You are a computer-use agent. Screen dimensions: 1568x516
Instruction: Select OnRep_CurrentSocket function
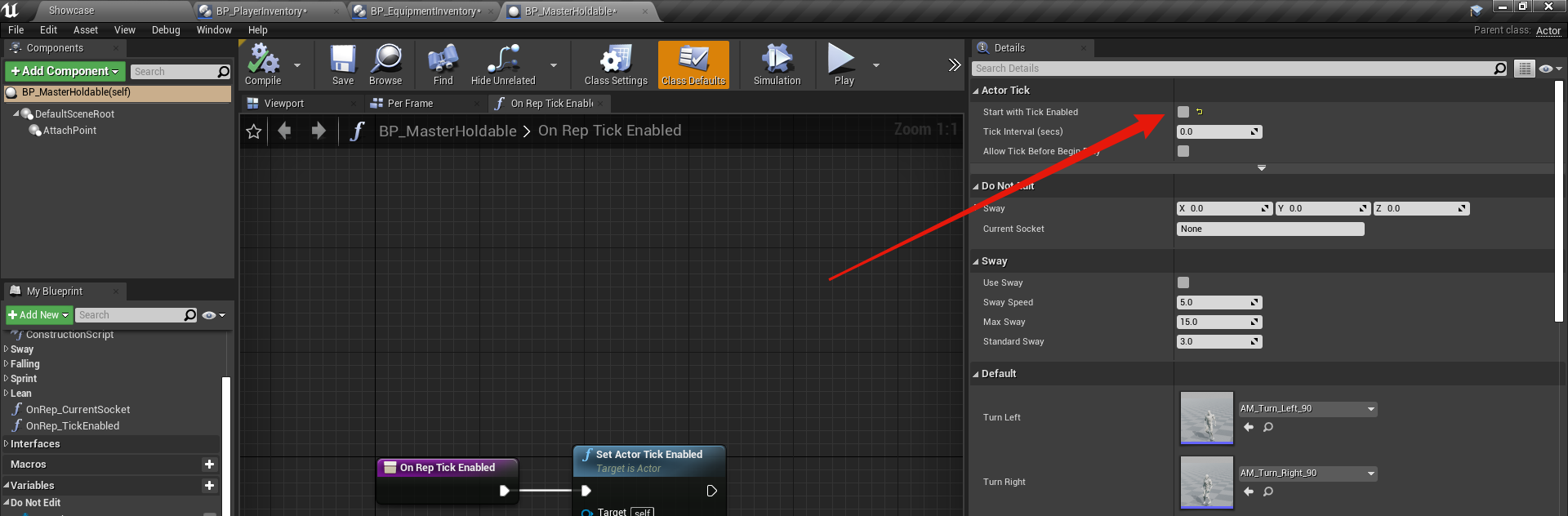pos(78,410)
